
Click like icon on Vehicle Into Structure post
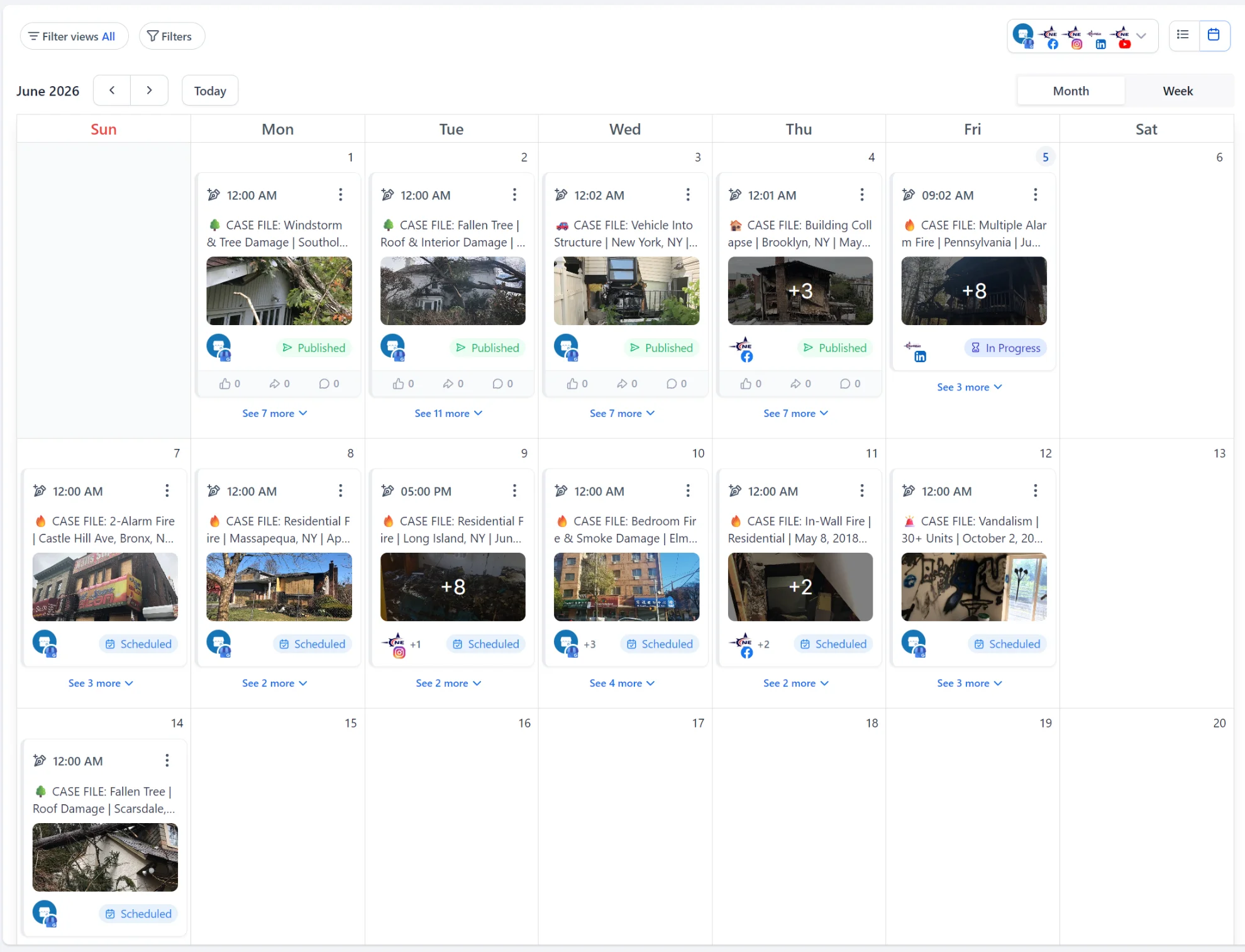[572, 384]
